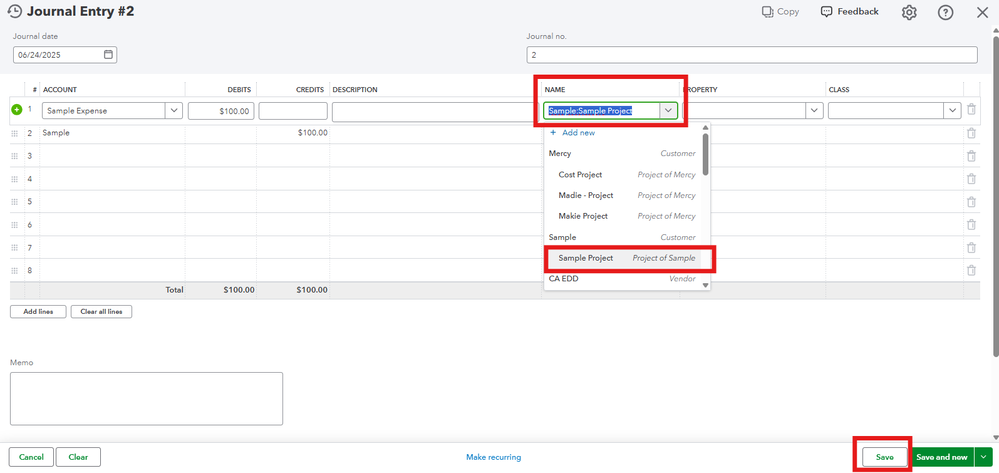This screenshot has height=473, width=999.
Task: Click the $100.00 credit cell in row 2
Action: [x=293, y=133]
